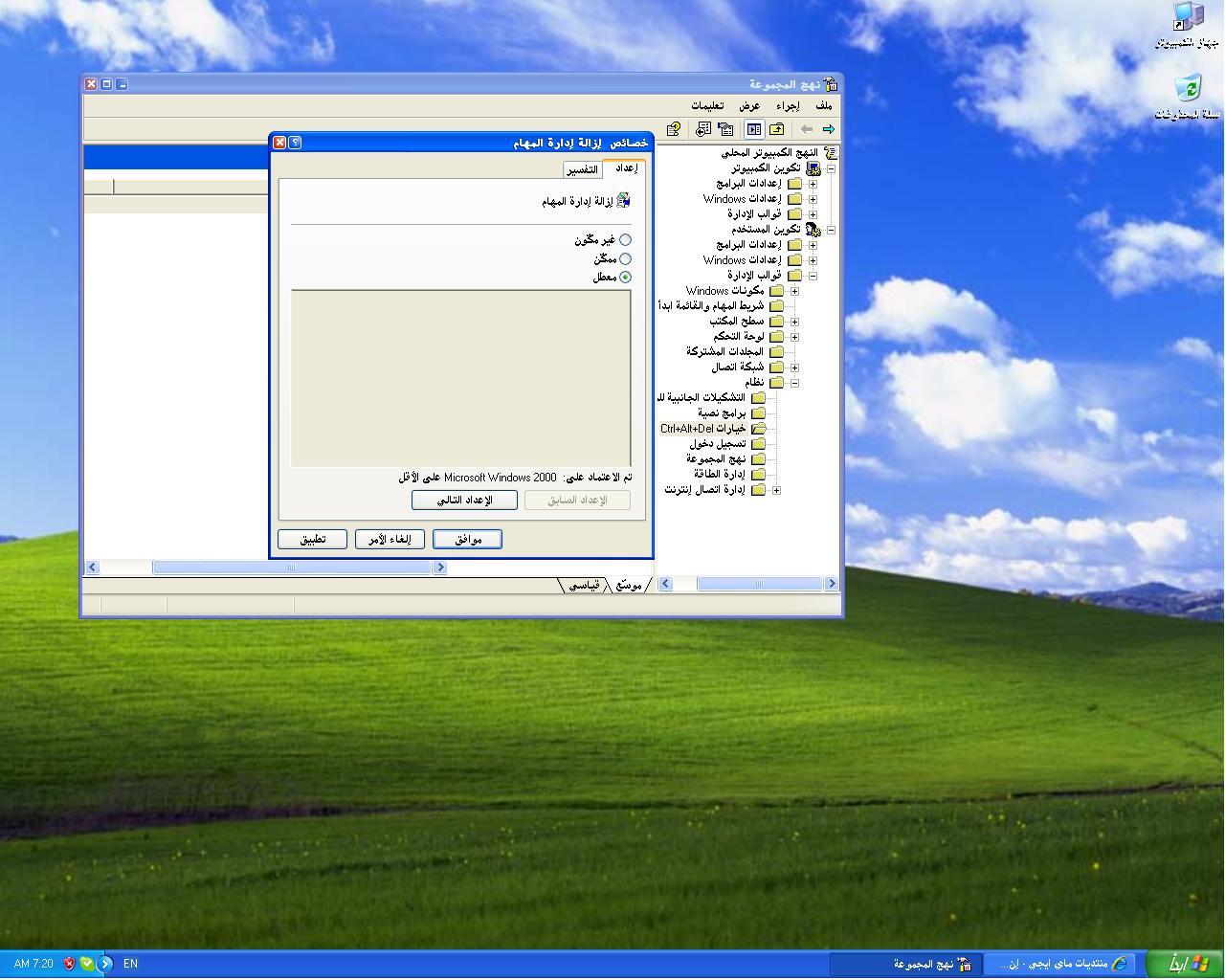Click the الإعداد التالي button
Viewport: 1225px width, 980px height.
coord(464,501)
